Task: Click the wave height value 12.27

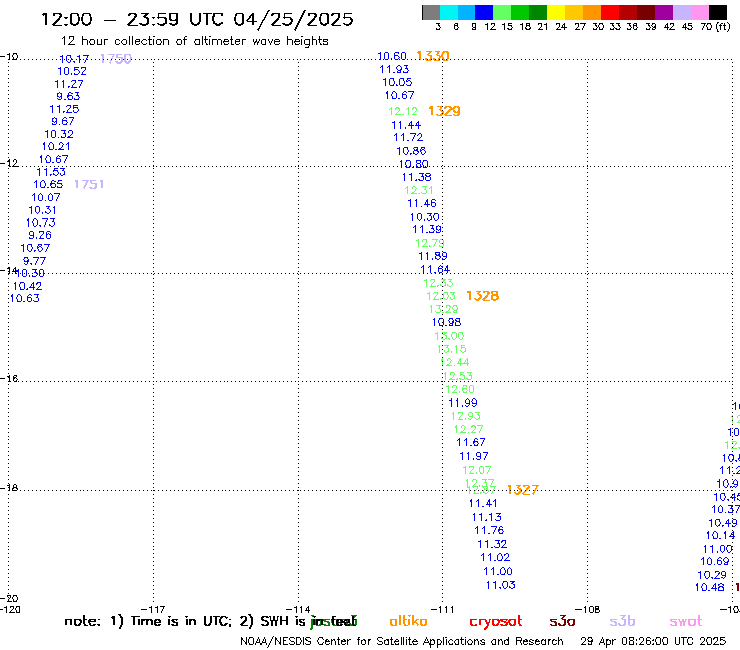Action: tap(469, 430)
